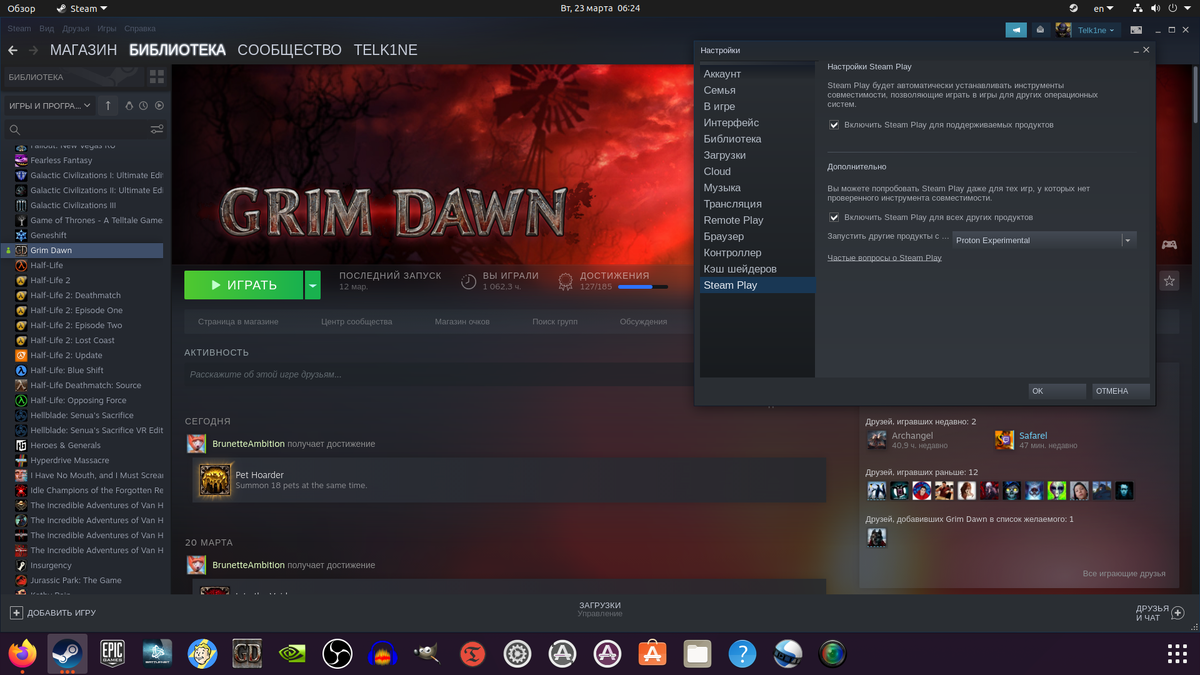
Task: Select Контроллер in settings sidebar
Action: pyautogui.click(x=757, y=253)
